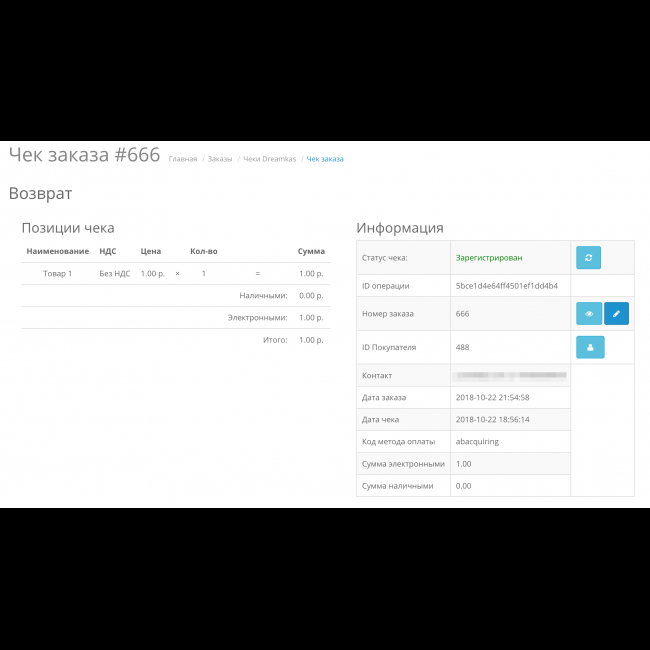650x650 pixels.
Task: Click the Наименование column header
Action: click(x=58, y=251)
